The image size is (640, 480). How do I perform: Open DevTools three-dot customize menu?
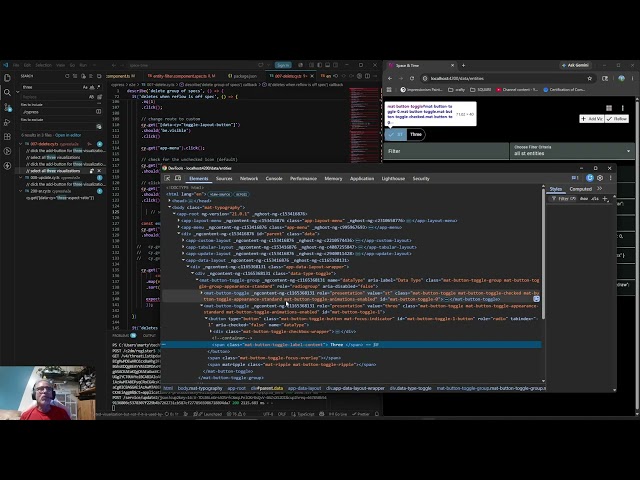pos(611,178)
